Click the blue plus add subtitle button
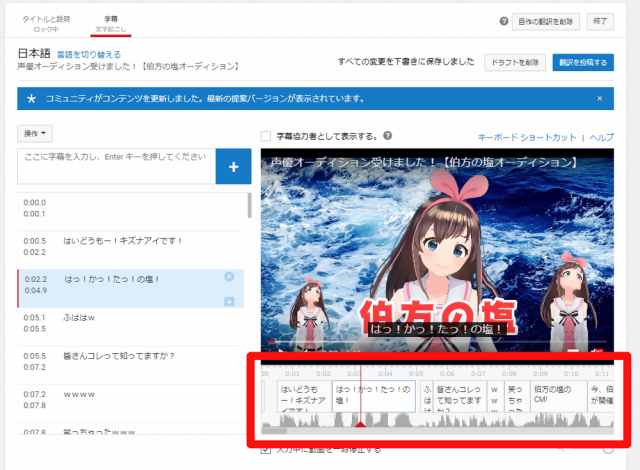 tap(233, 166)
